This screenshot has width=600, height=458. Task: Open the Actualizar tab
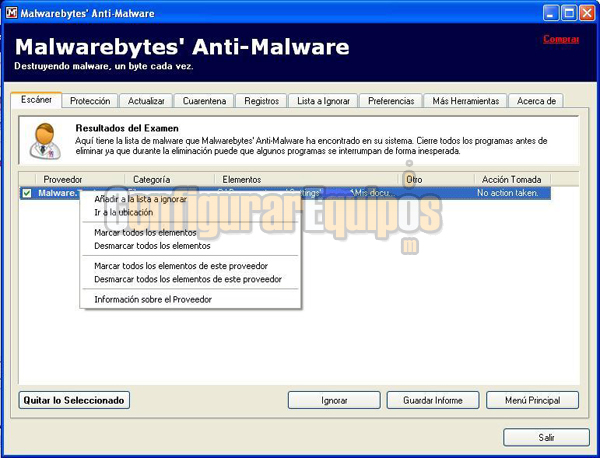pyautogui.click(x=146, y=101)
